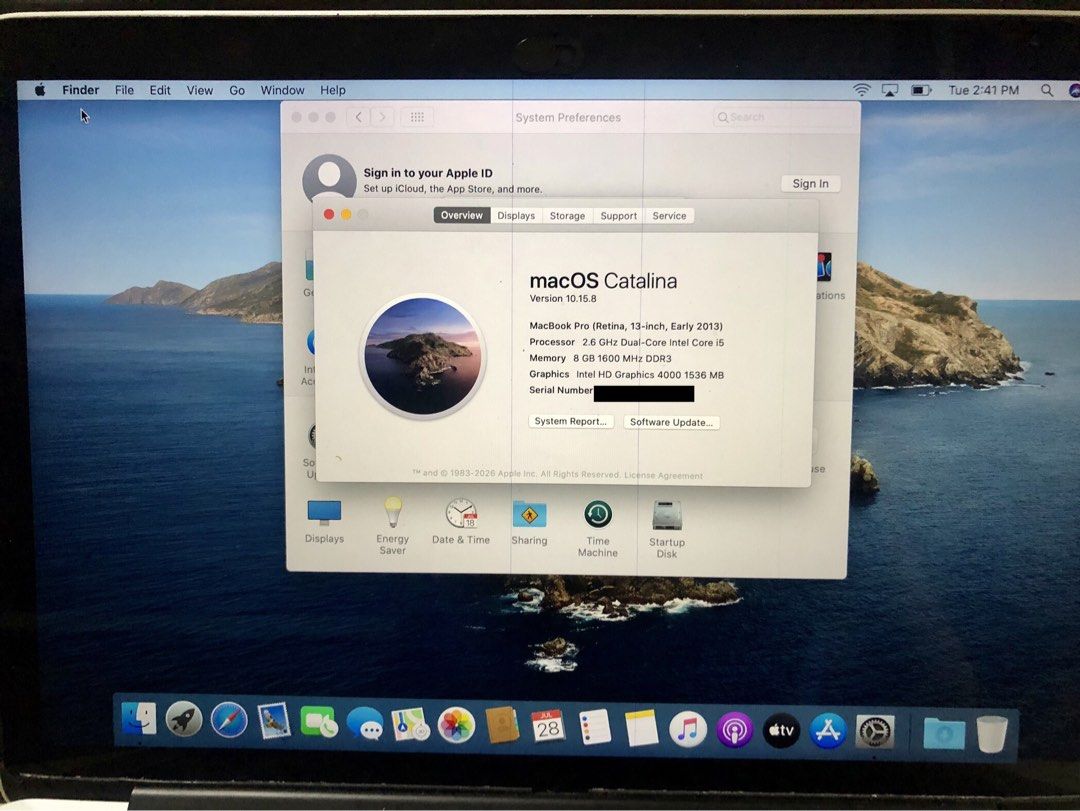Click the Software Update... button
Viewport: 1080px width, 811px height.
coord(671,422)
